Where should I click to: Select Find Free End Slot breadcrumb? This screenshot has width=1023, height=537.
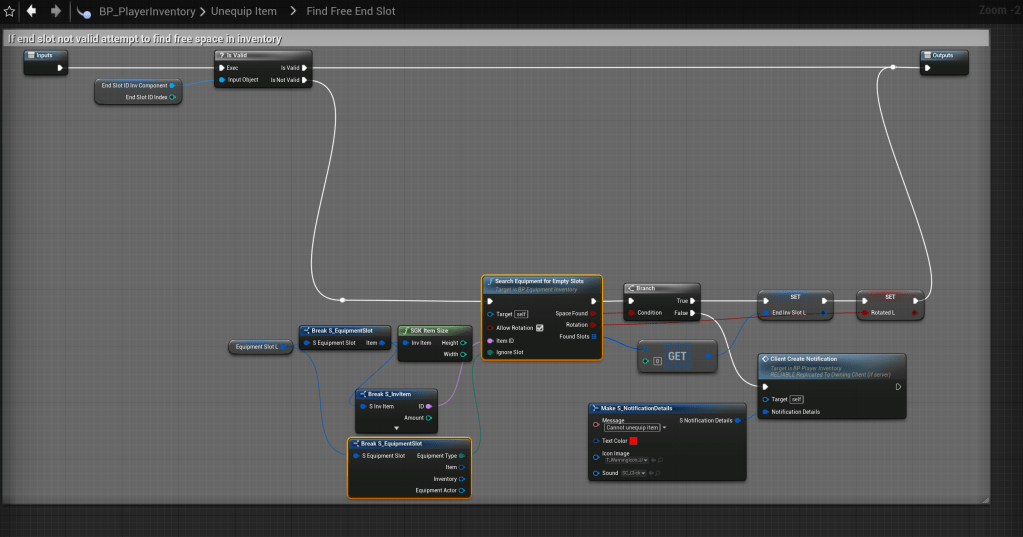[349, 11]
